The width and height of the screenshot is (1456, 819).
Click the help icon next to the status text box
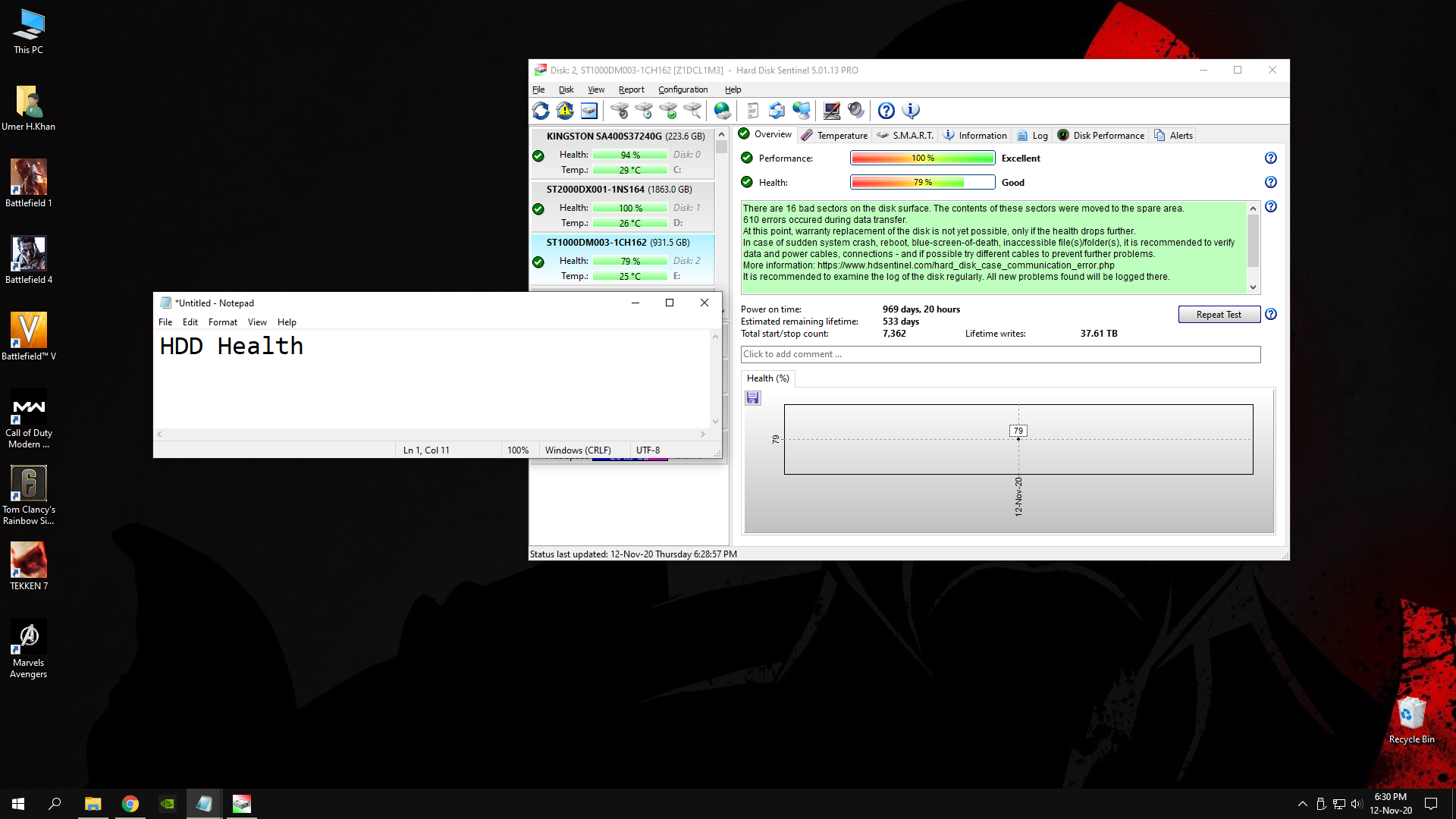pos(1271,206)
